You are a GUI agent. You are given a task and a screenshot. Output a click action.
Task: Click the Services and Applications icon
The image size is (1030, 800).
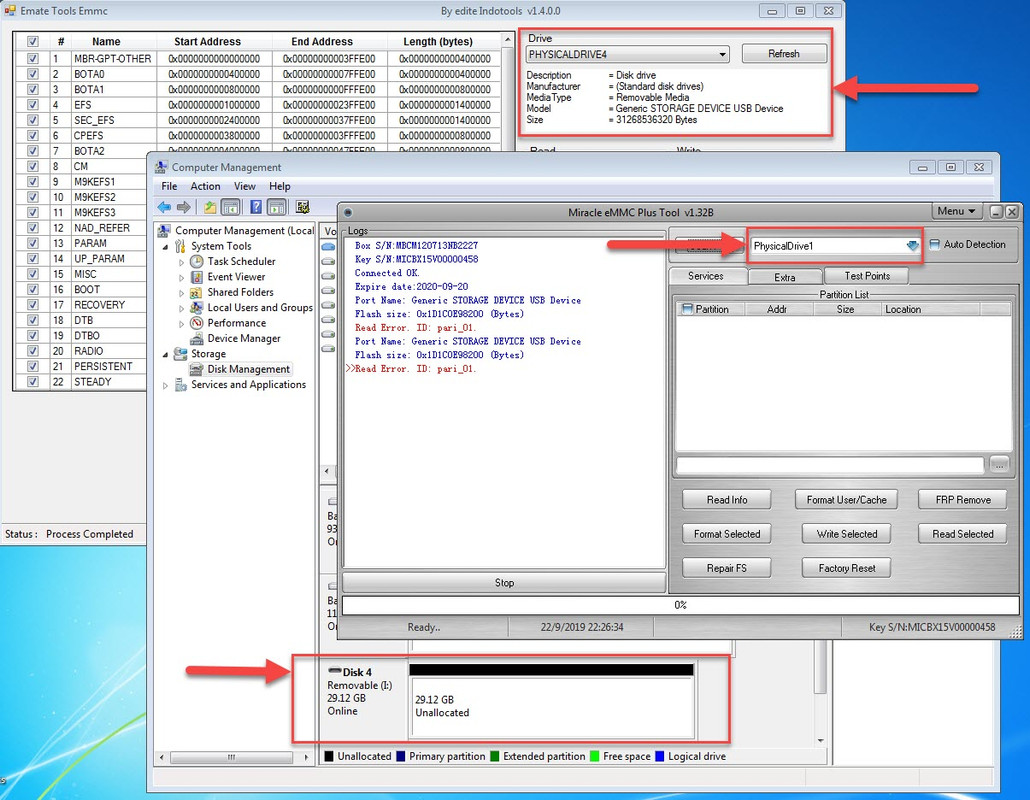pyautogui.click(x=181, y=385)
